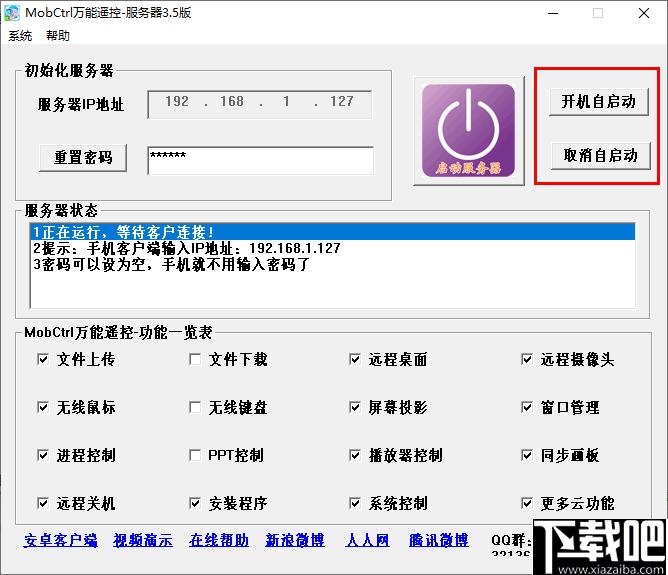Open the 新浪微博 link
668x575 pixels.
point(294,540)
